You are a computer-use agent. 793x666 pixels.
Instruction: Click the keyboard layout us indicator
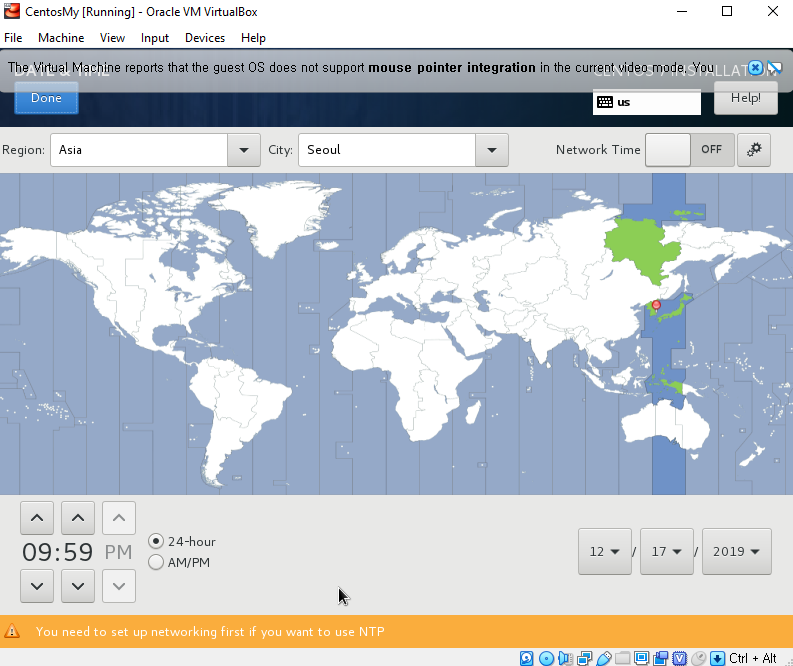pyautogui.click(x=646, y=102)
